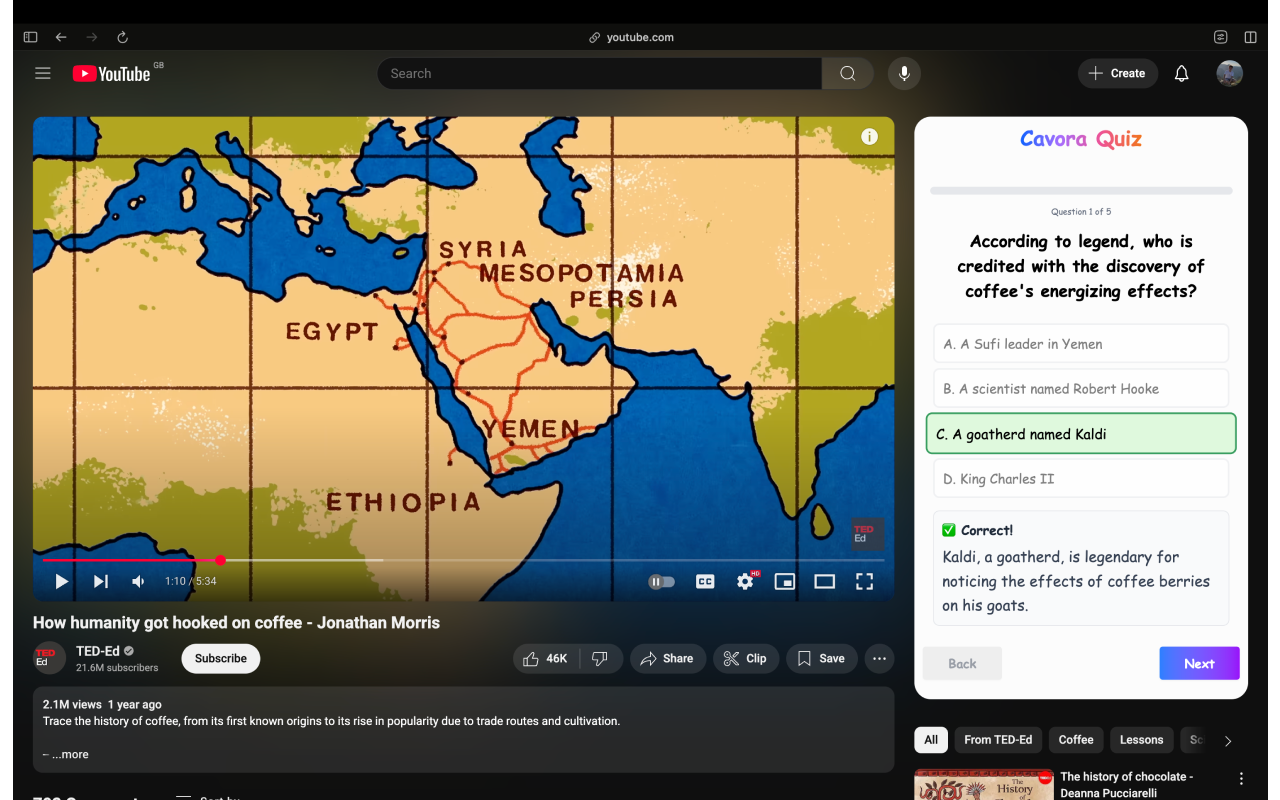Toggle closed captions
1280x800 pixels.
[x=705, y=581]
